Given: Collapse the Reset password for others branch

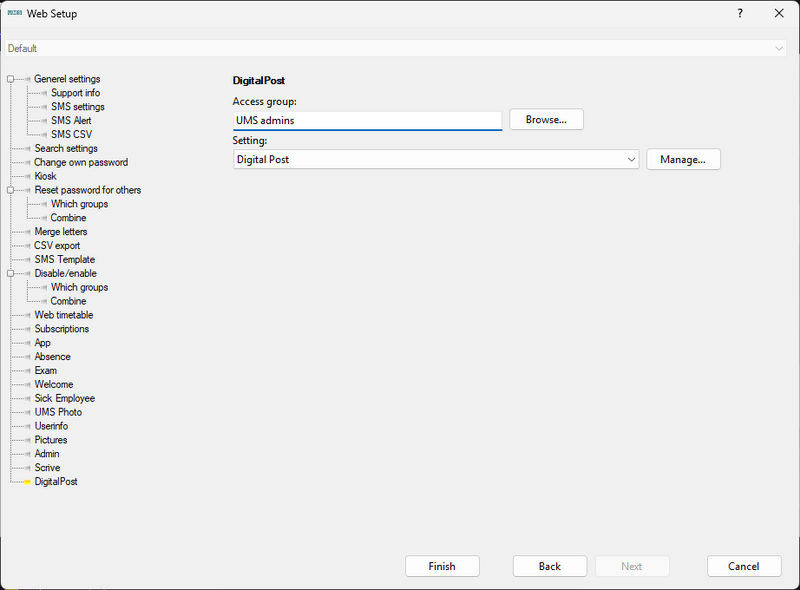Looking at the screenshot, I should click(8, 189).
